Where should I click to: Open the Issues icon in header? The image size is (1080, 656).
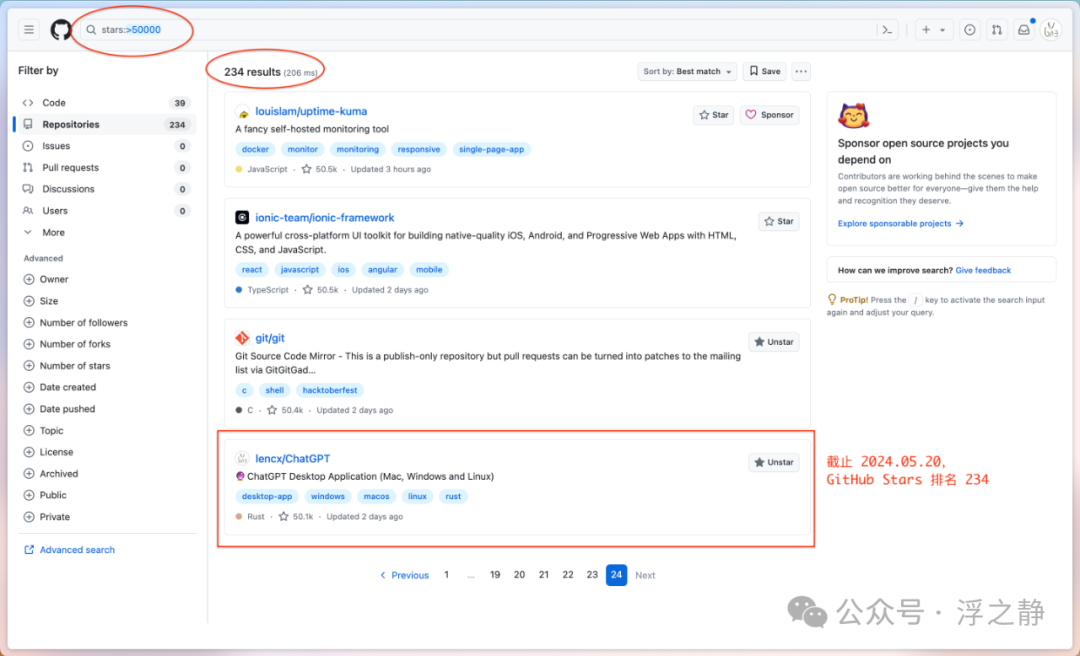click(x=970, y=30)
